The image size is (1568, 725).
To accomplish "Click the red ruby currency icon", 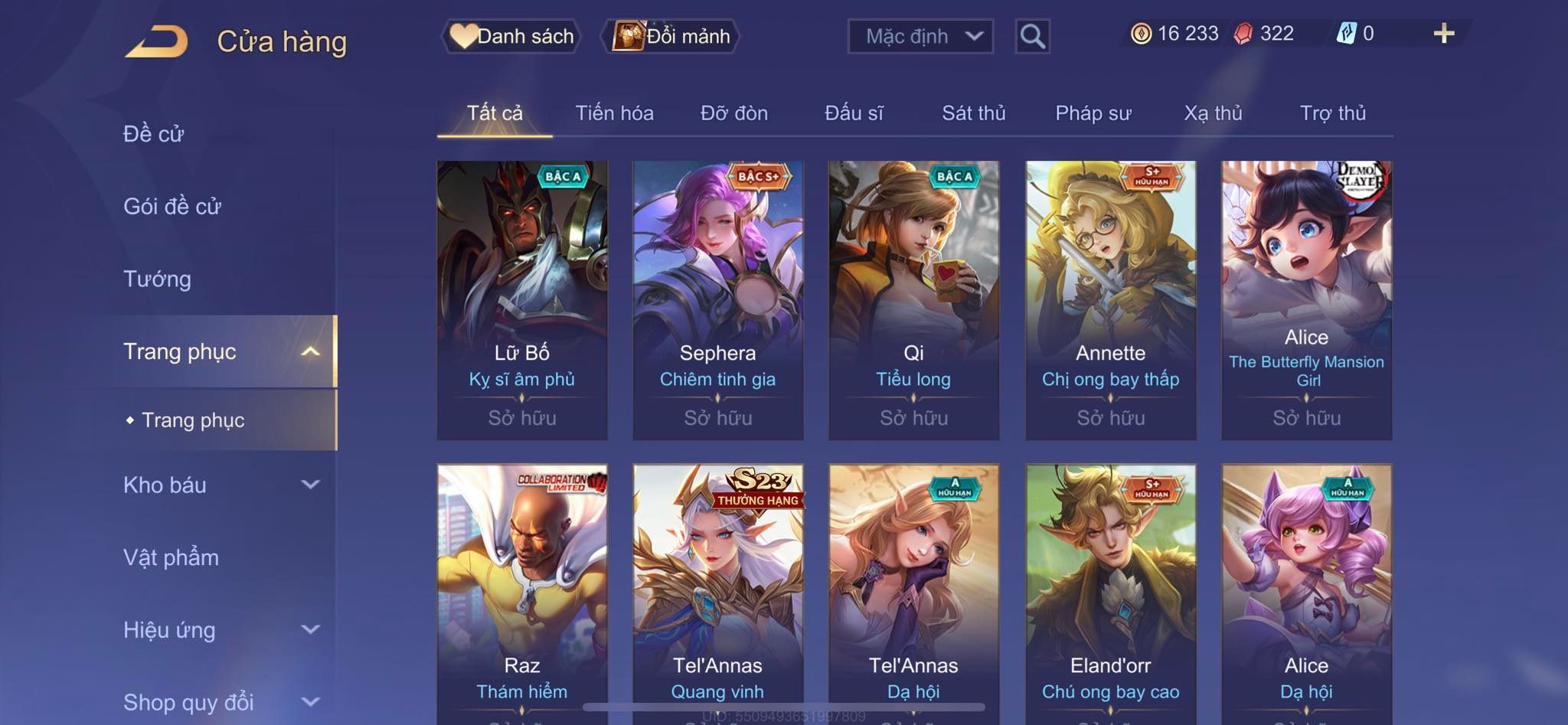I will [x=1243, y=34].
